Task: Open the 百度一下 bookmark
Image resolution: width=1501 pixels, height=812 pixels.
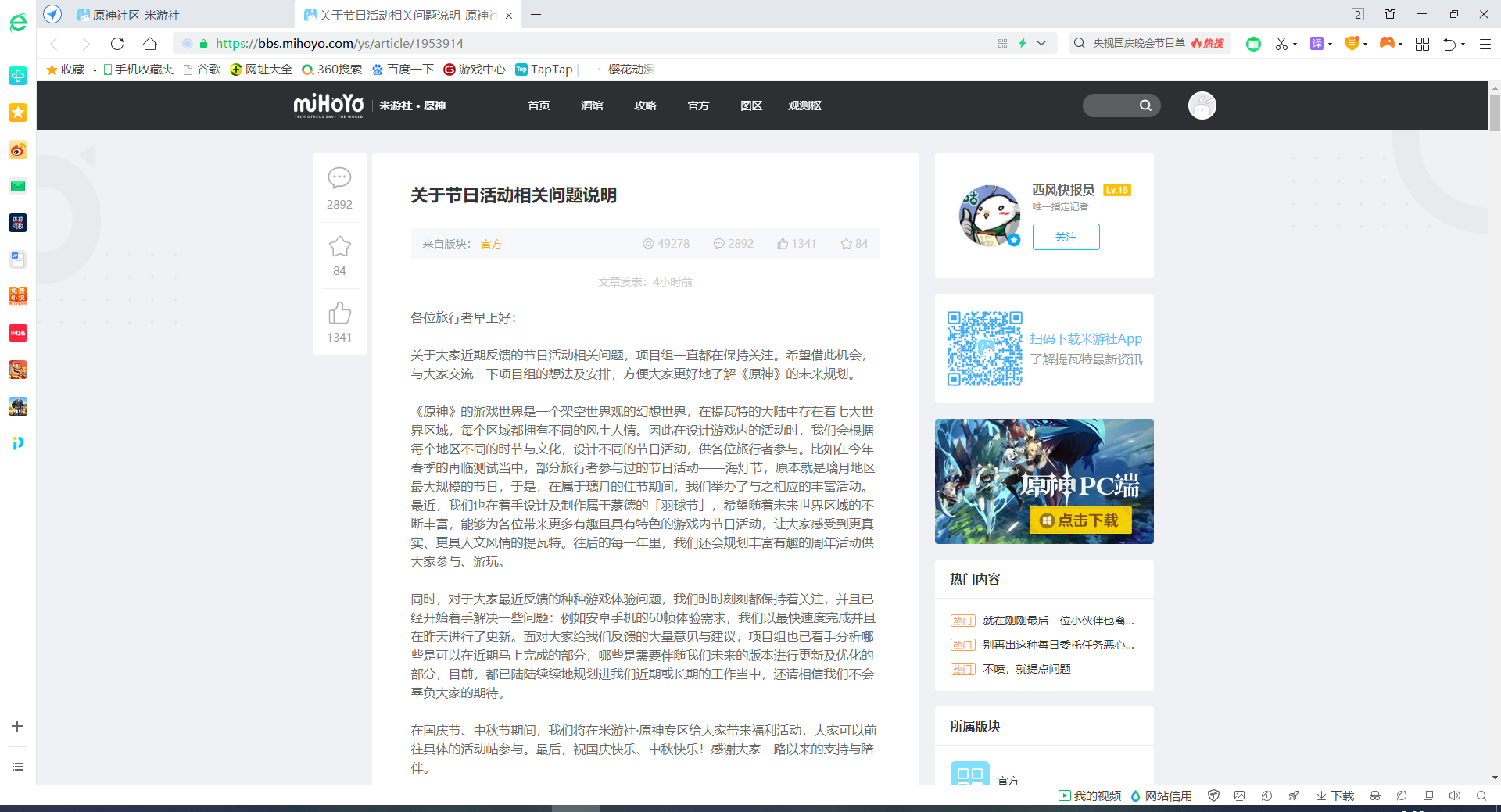Action: 403,70
